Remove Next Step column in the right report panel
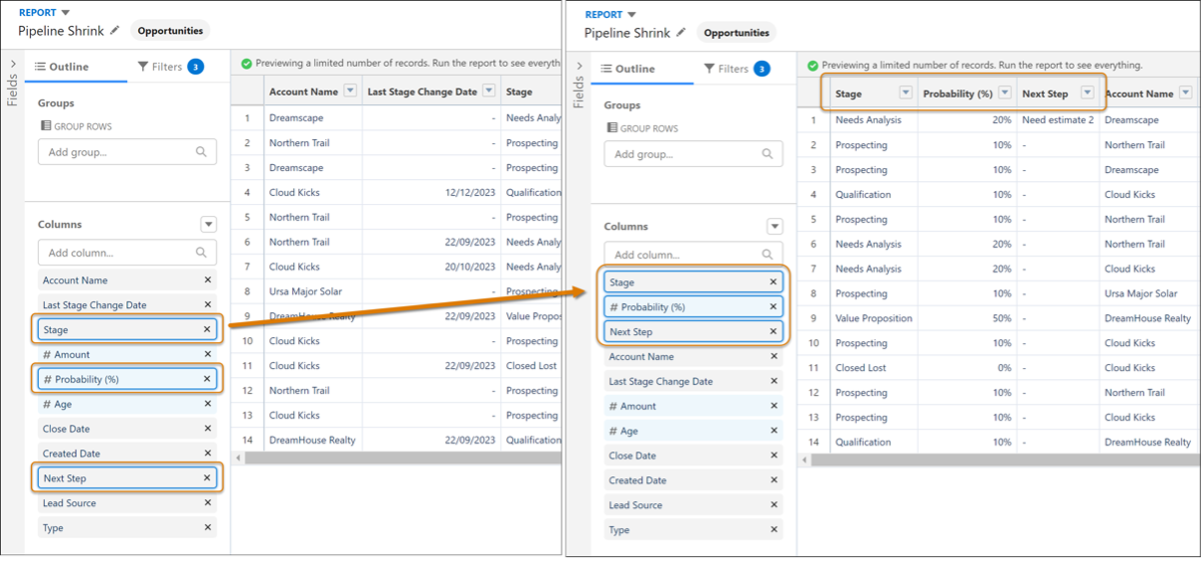This screenshot has height=562, width=1203. click(x=773, y=332)
